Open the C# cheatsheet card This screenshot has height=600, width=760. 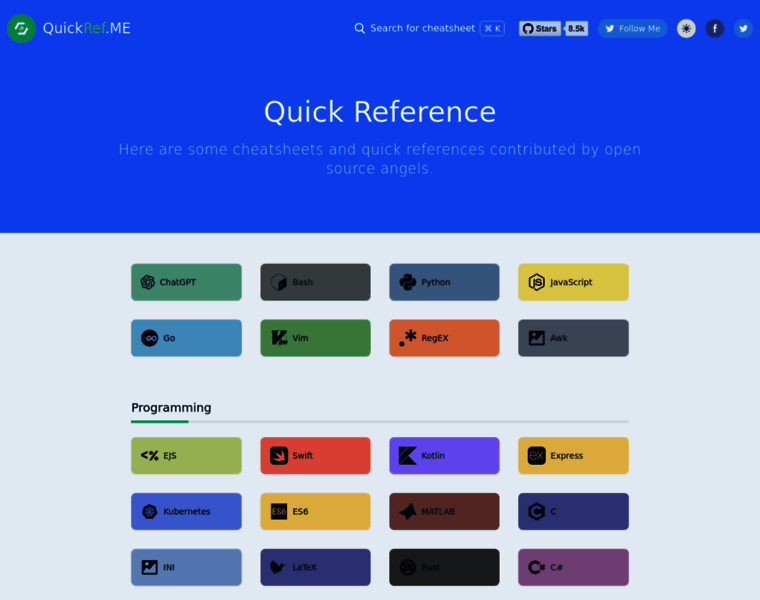(573, 567)
